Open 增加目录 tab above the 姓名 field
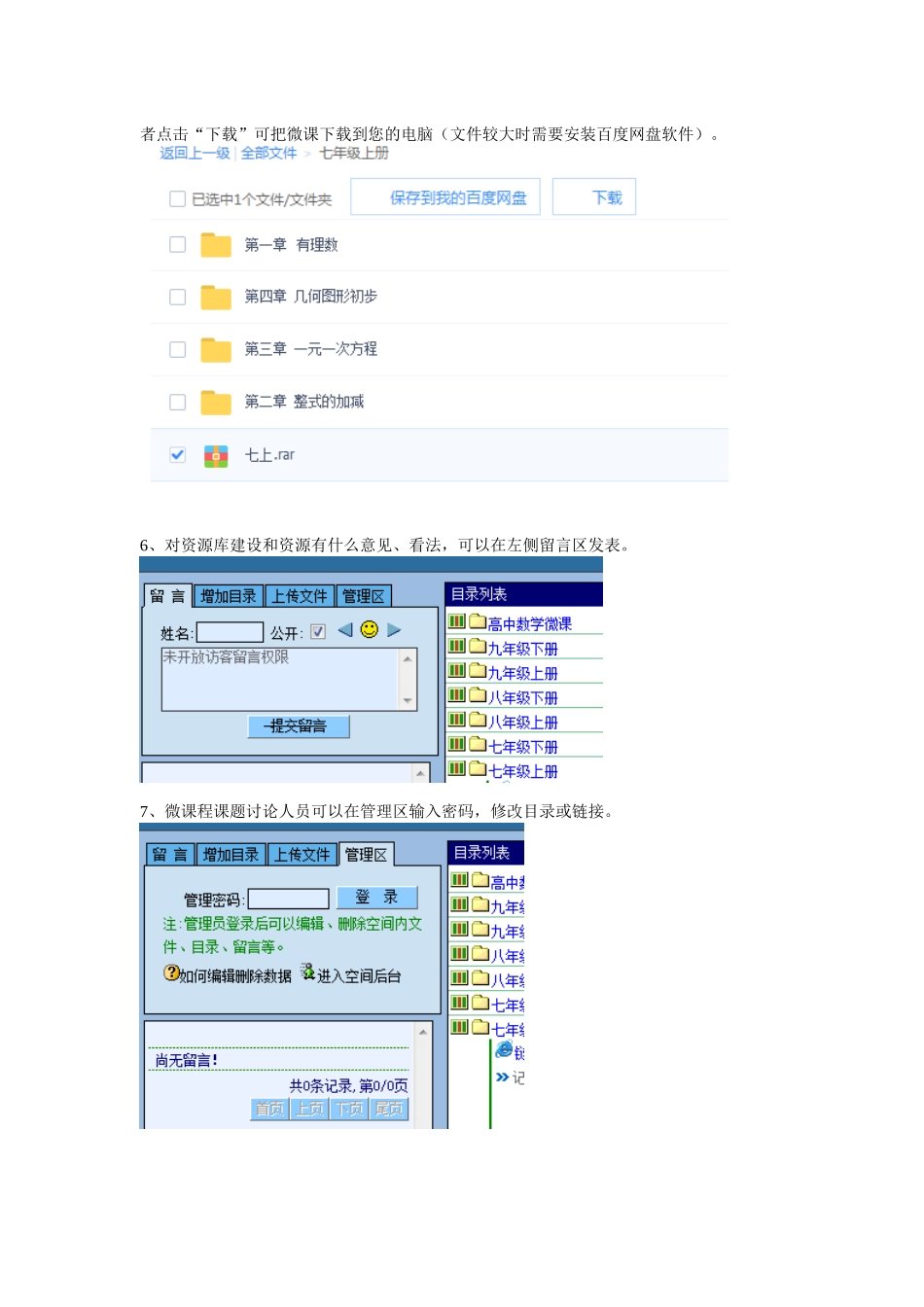The image size is (924, 1307). click(x=229, y=596)
